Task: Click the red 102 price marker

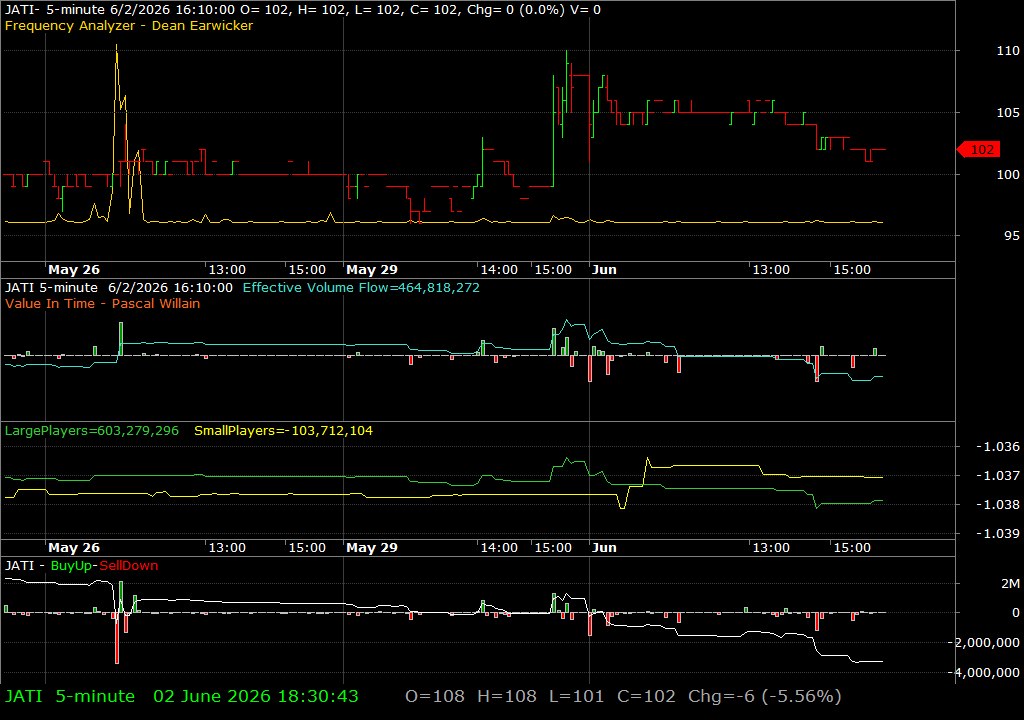Action: [x=978, y=150]
